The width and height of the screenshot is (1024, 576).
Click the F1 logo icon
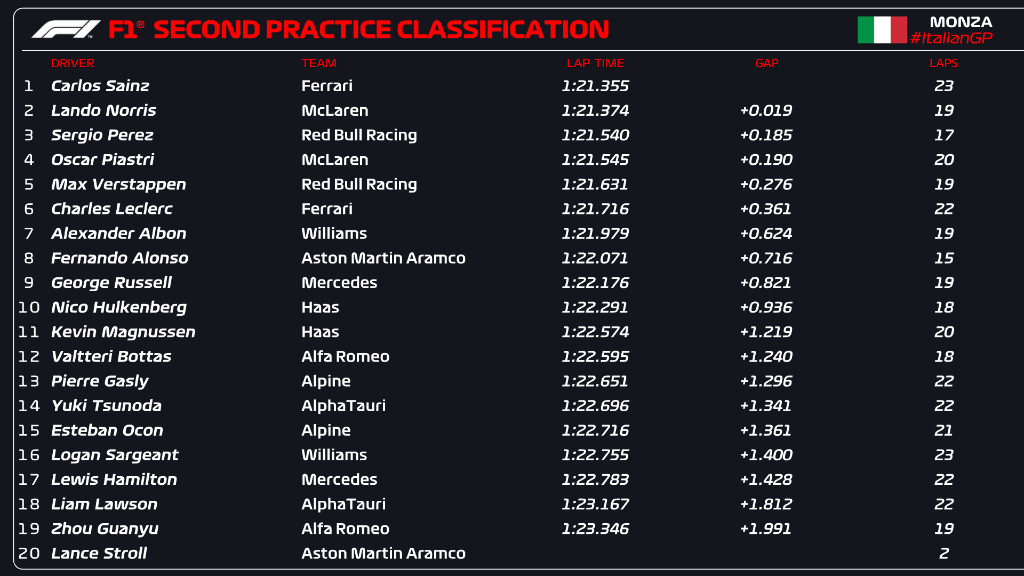click(x=66, y=29)
